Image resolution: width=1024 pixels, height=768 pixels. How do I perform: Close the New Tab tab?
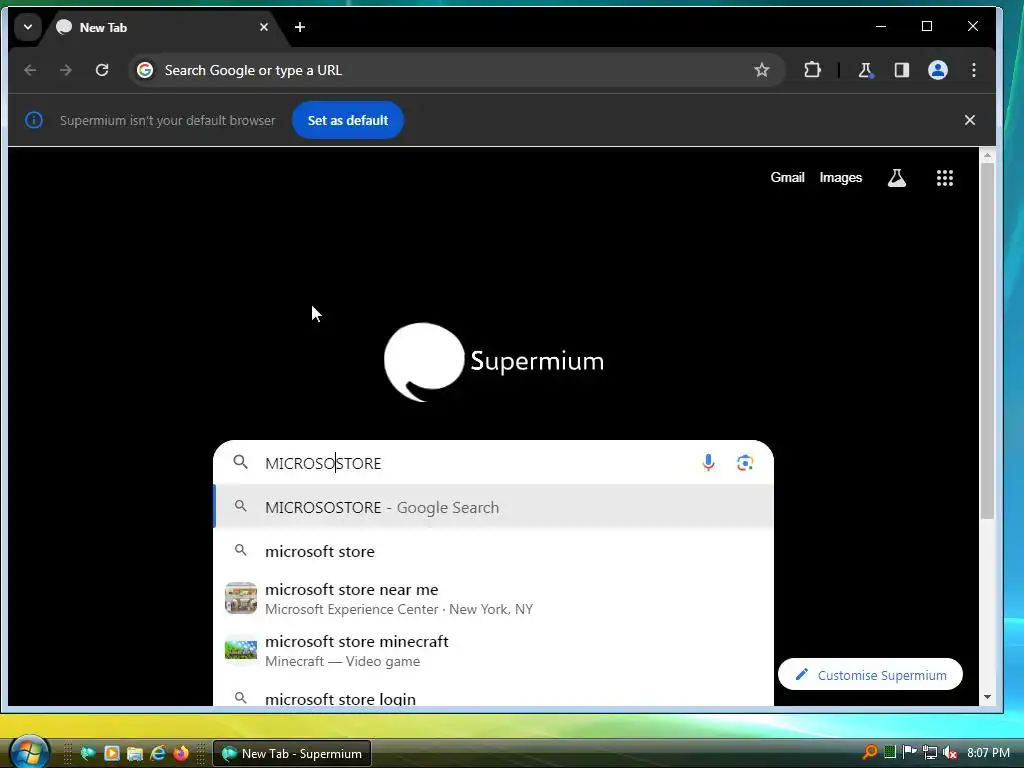click(x=264, y=27)
